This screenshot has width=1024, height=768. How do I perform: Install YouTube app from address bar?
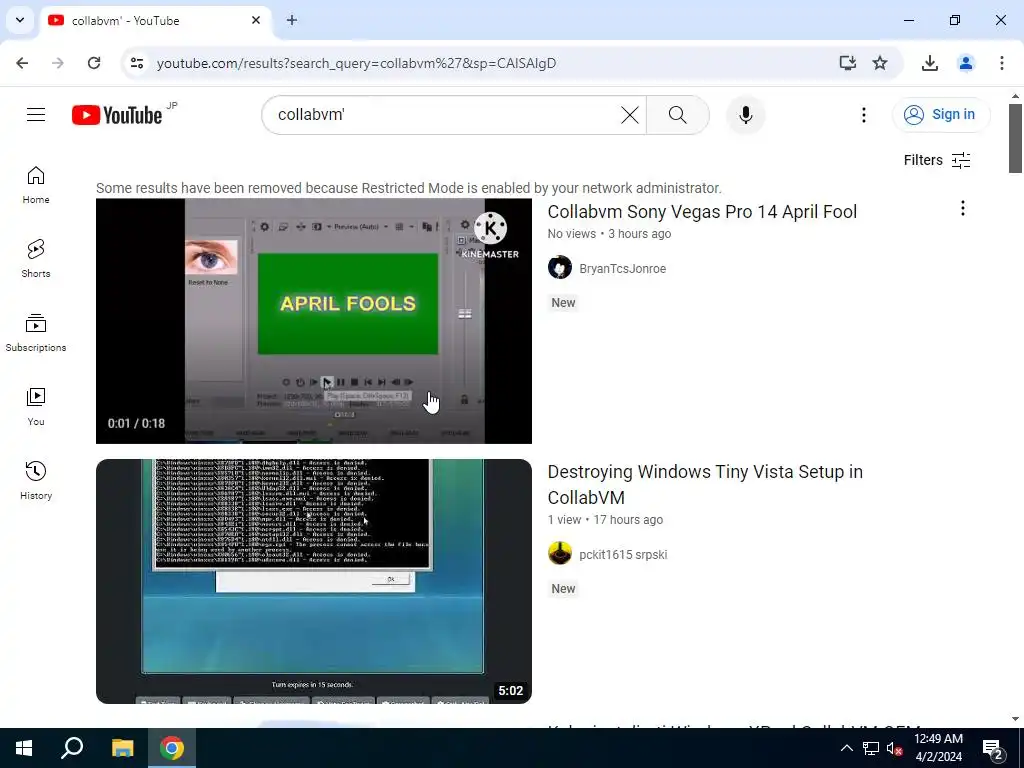847,63
